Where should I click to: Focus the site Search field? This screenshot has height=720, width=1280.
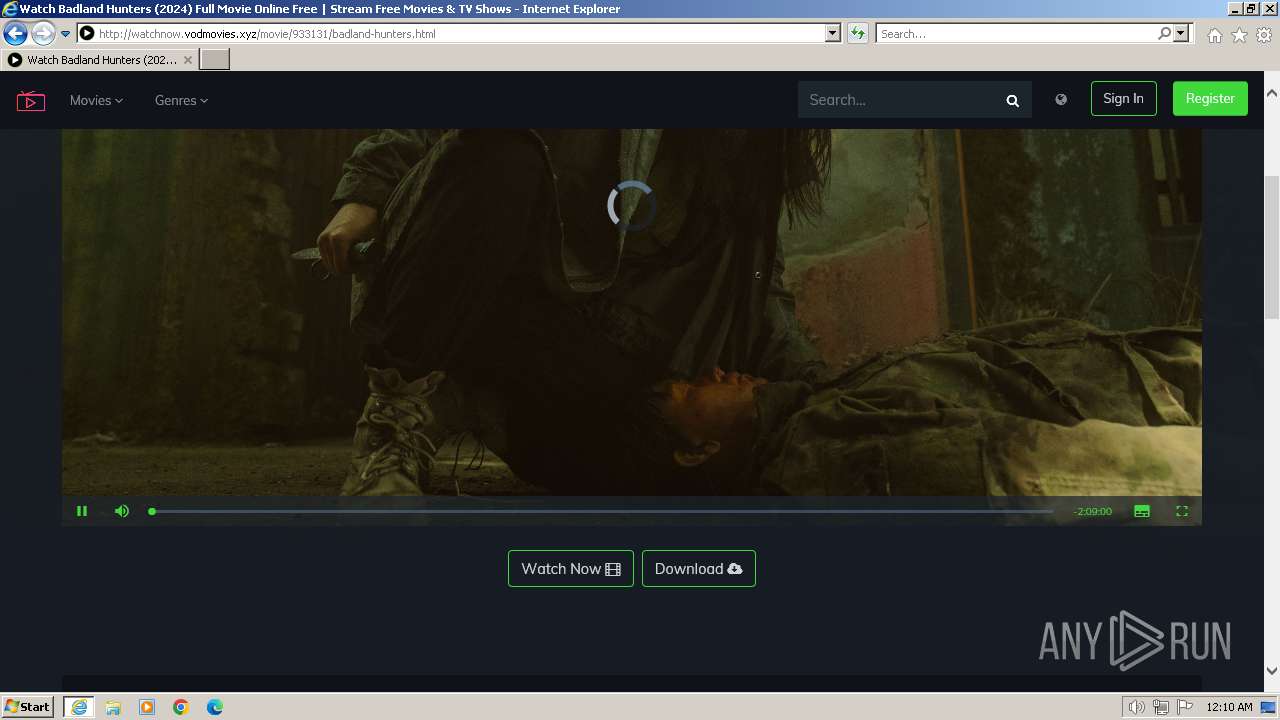click(900, 100)
